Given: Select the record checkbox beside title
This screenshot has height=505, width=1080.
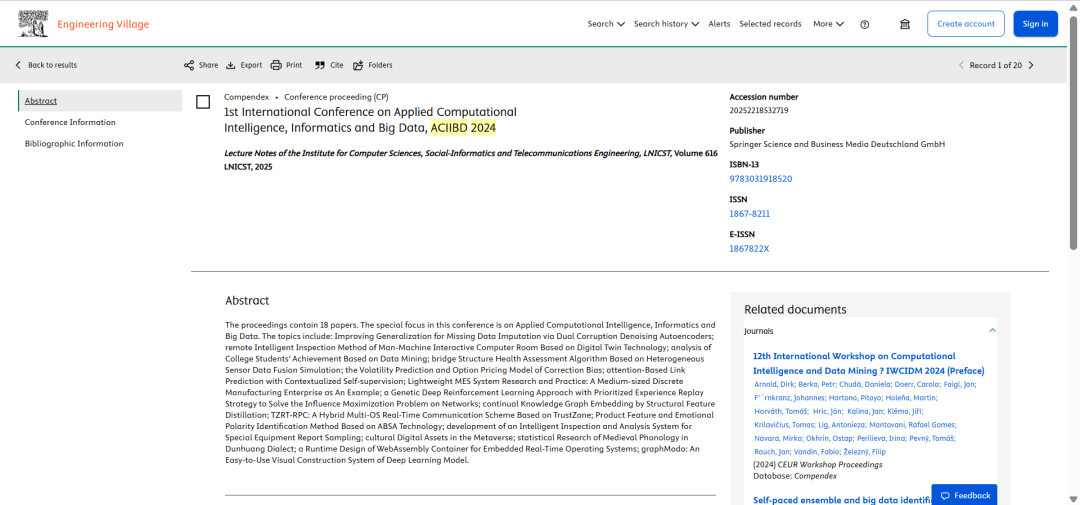Looking at the screenshot, I should point(203,102).
